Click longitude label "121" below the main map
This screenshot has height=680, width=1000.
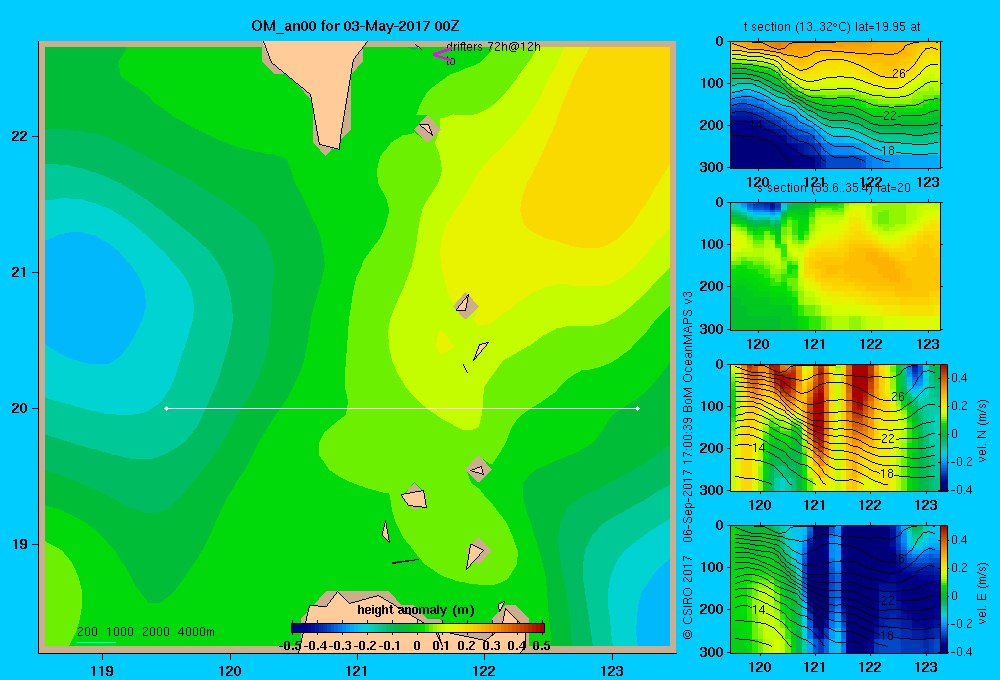point(357,670)
